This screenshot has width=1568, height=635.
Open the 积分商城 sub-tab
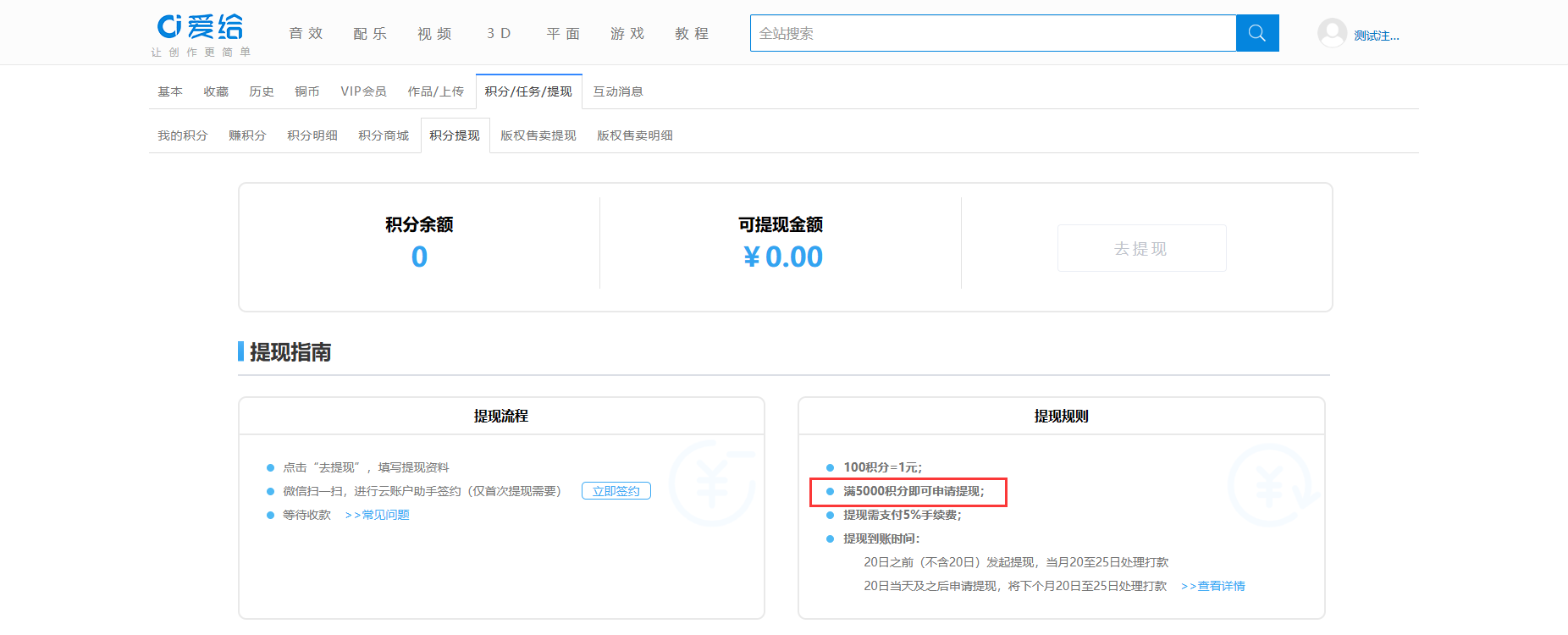tap(384, 135)
